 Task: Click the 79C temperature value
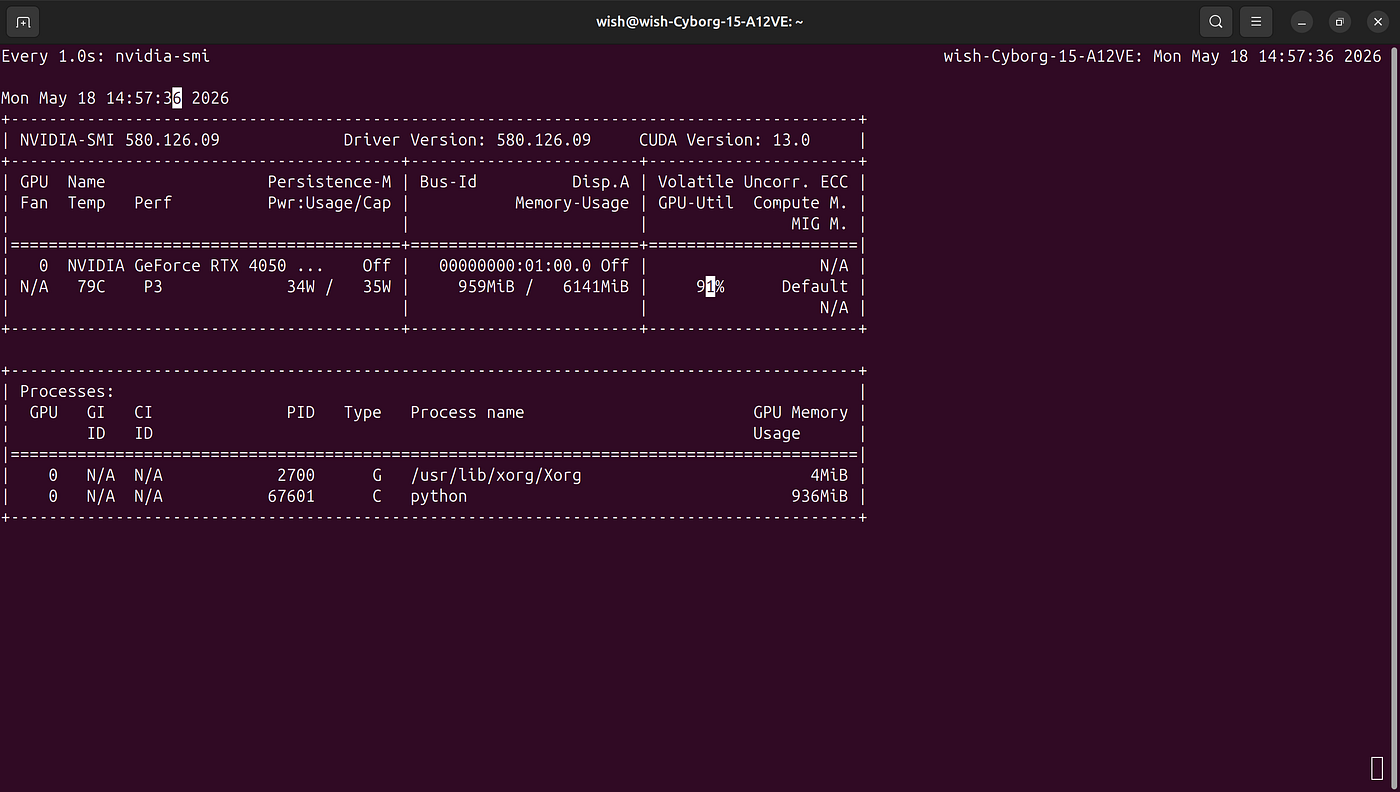pyautogui.click(x=91, y=287)
